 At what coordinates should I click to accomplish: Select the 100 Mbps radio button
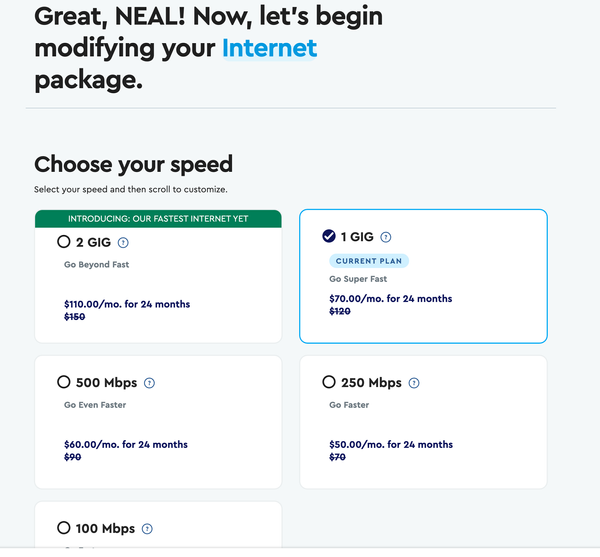click(64, 528)
